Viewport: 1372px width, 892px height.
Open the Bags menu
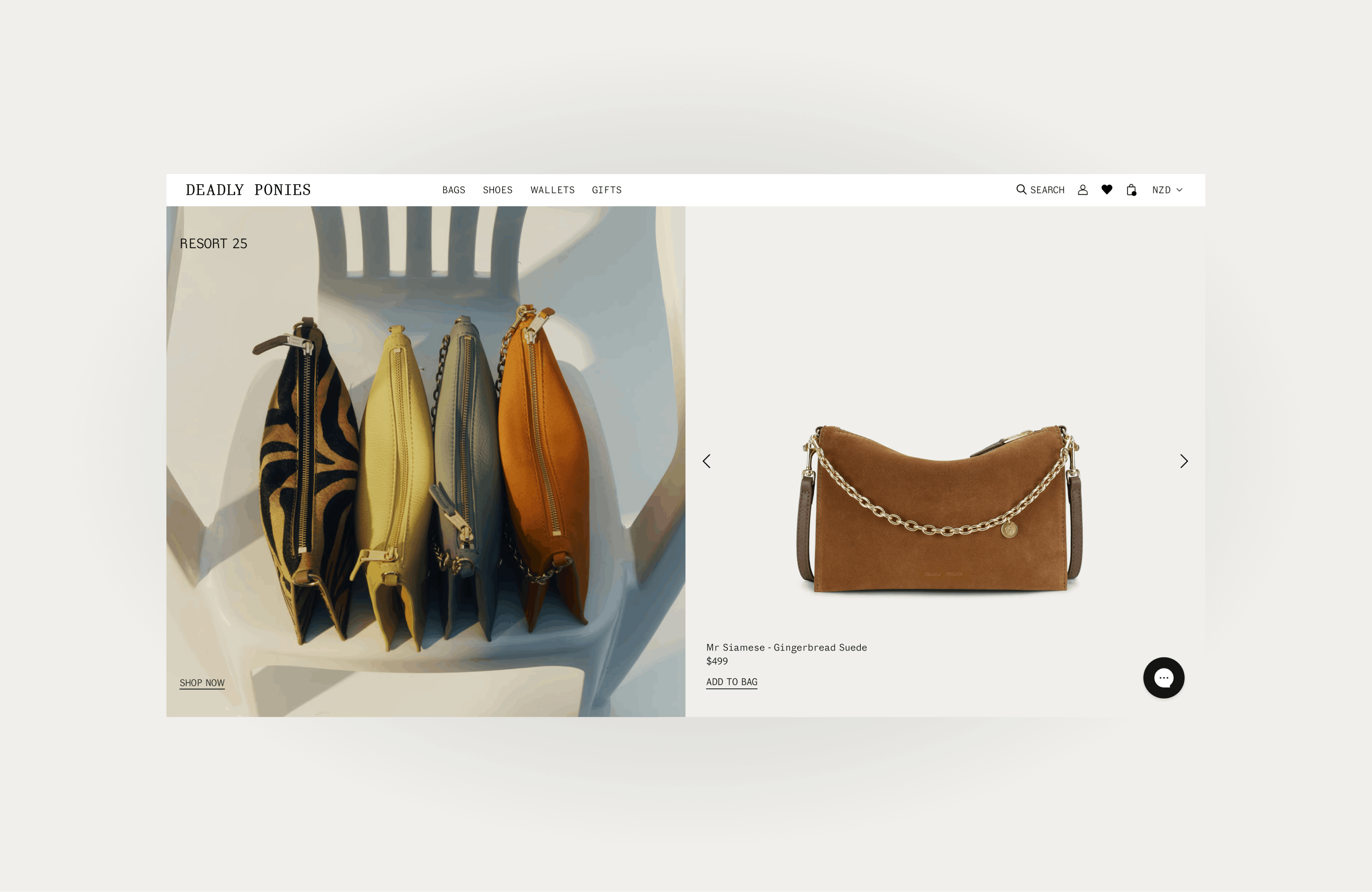(x=454, y=190)
